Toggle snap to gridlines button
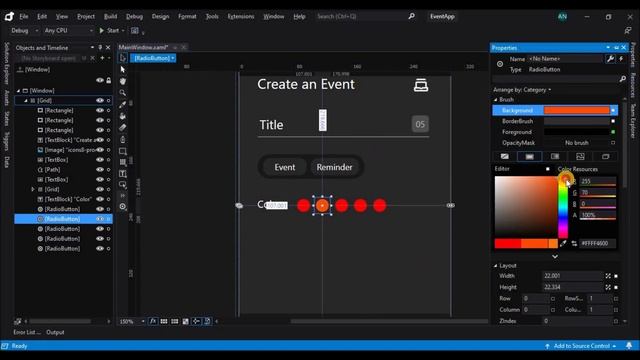 pyautogui.click(x=175, y=322)
